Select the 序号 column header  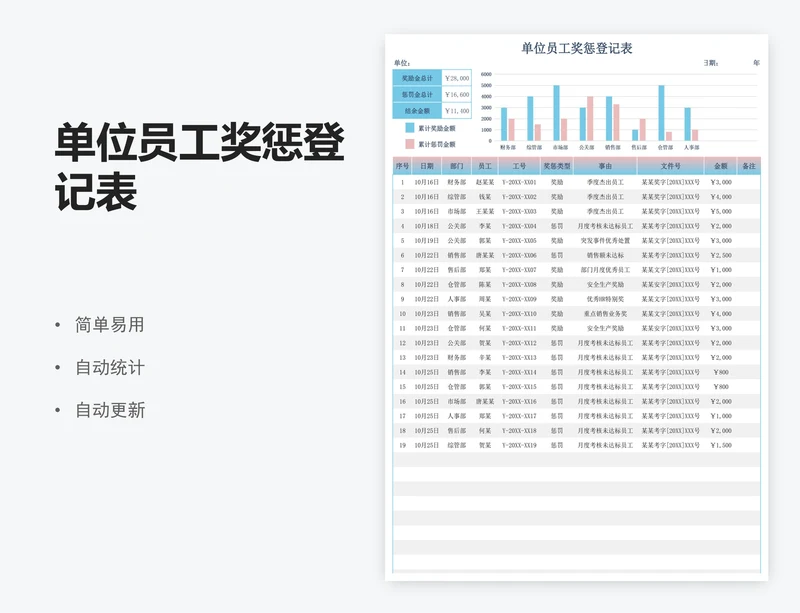(x=402, y=166)
